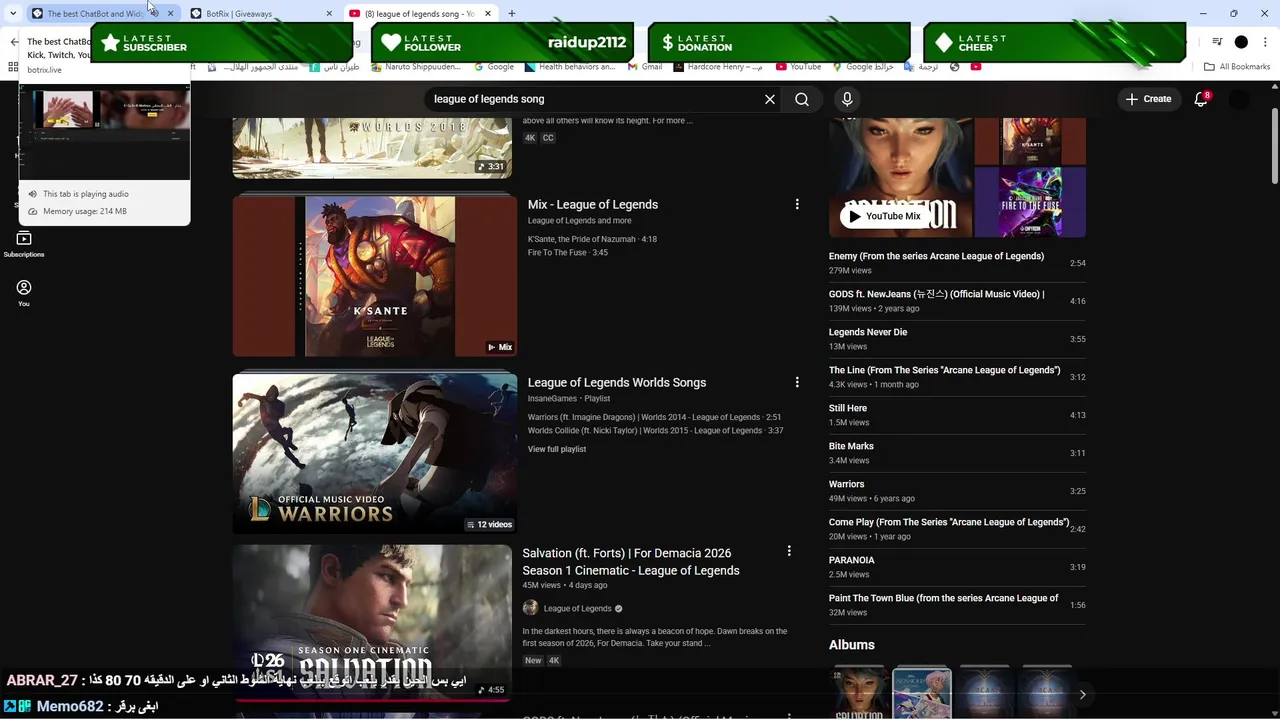Open the K'Sante mix thumbnail

pos(375,275)
